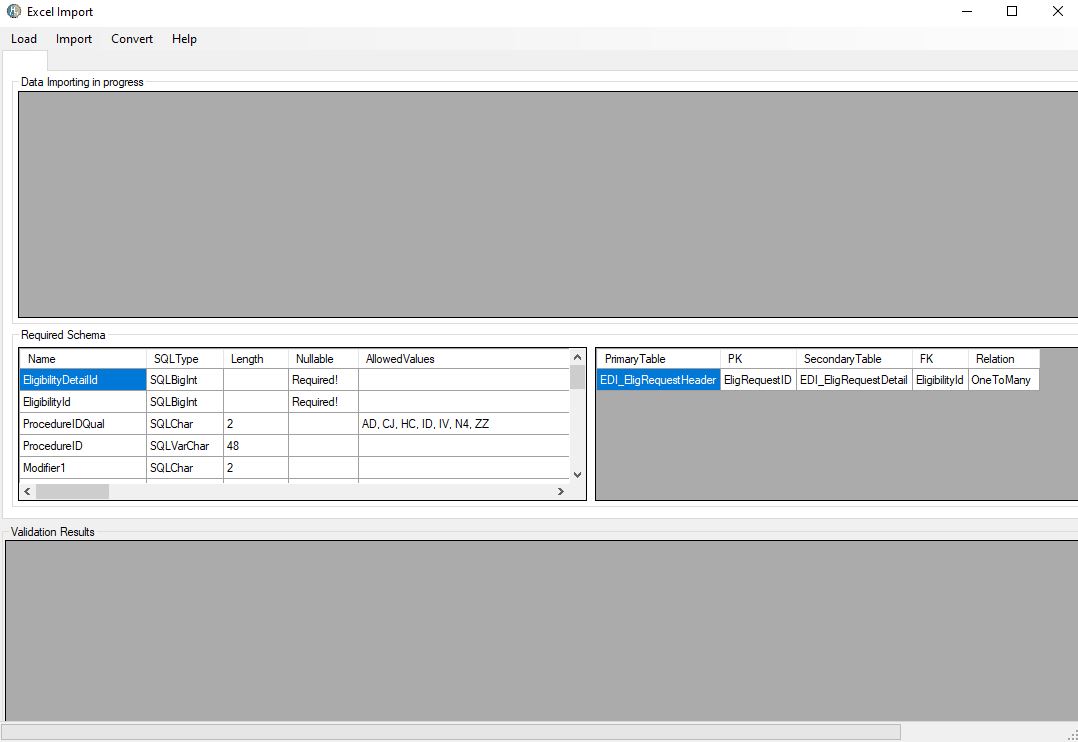Click the schema grid scroll right arrow
The width and height of the screenshot is (1078, 742).
[x=561, y=491]
